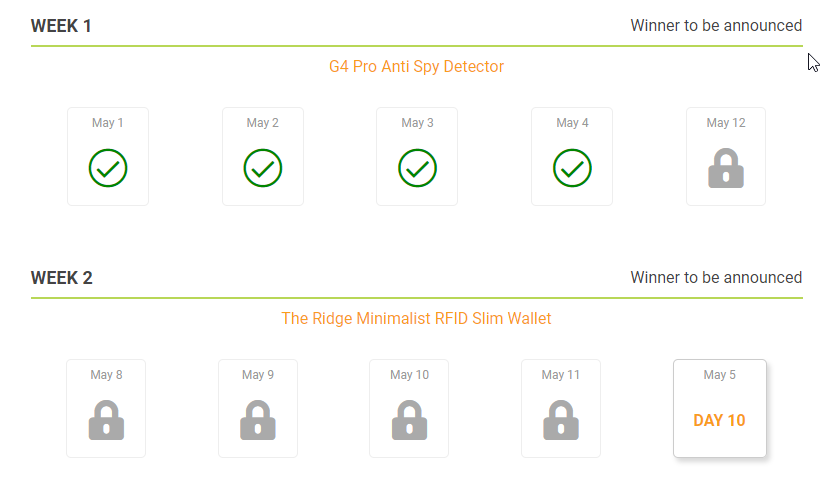
Task: Click Week 1 'Winner to be announced' text
Action: [716, 26]
